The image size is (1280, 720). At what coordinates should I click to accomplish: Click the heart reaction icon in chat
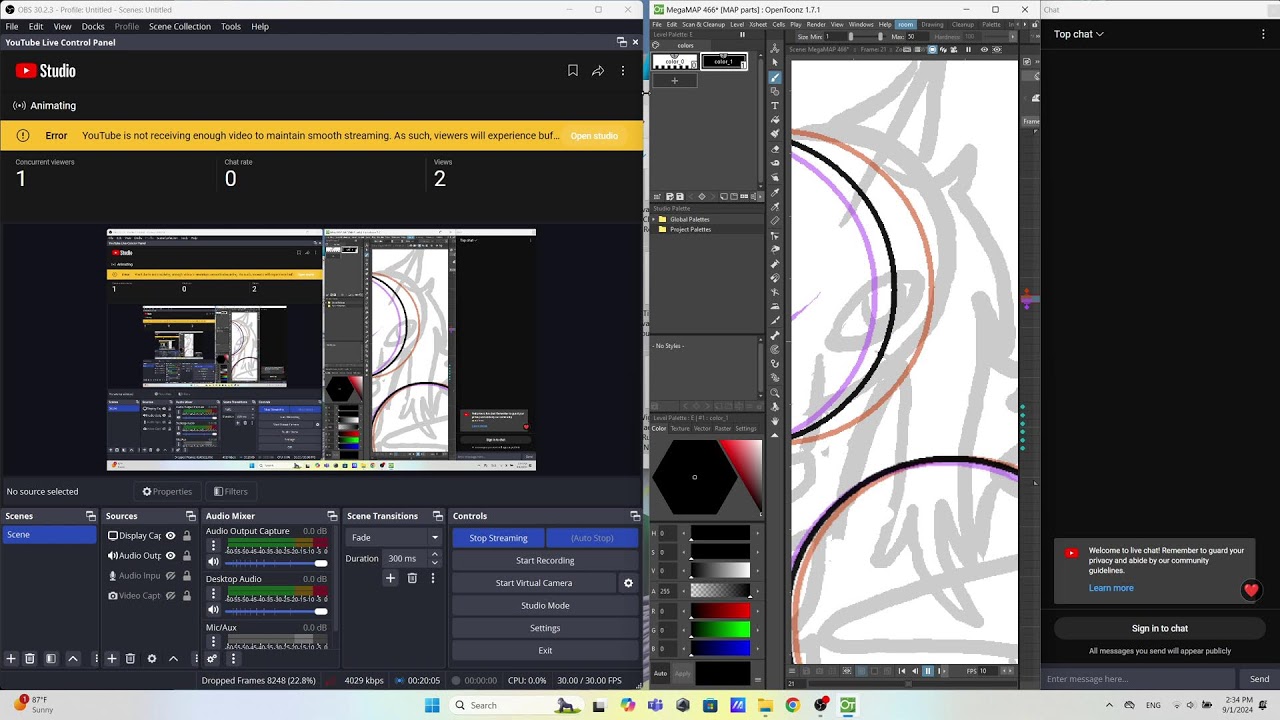click(1251, 591)
